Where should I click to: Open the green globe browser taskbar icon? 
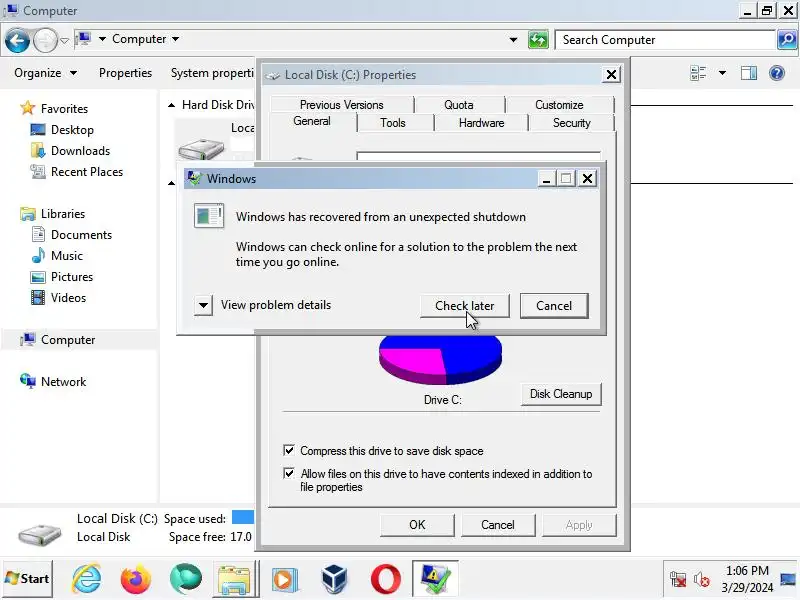tap(186, 579)
